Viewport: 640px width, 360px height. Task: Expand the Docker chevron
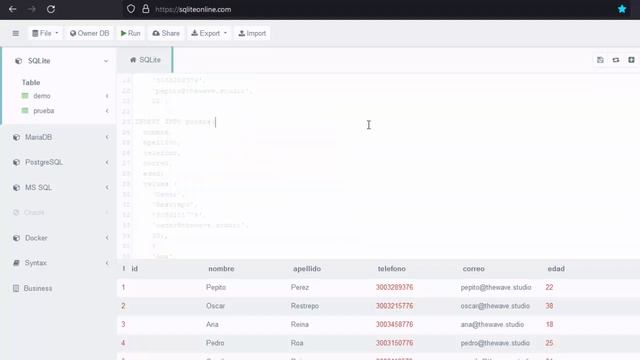coord(107,238)
